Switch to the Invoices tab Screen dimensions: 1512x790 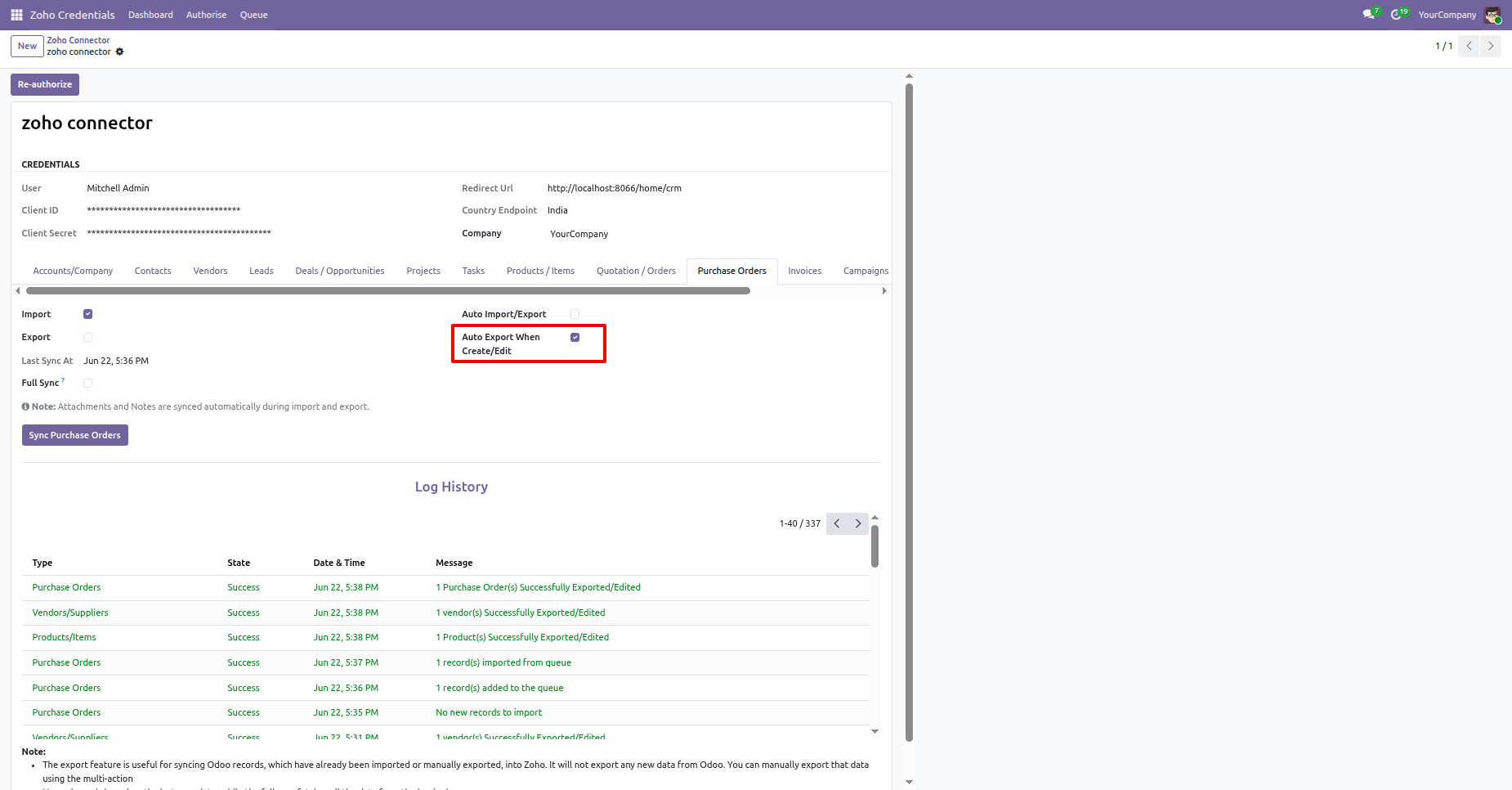click(x=805, y=271)
